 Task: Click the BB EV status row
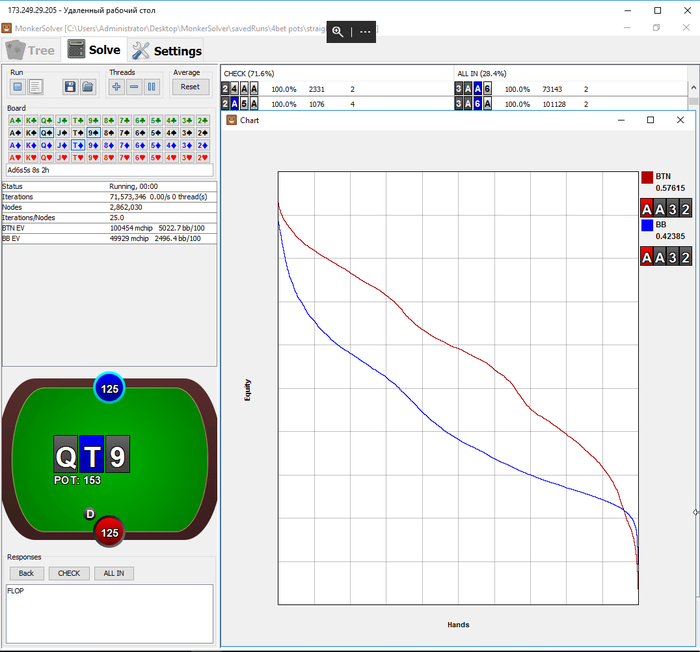(109, 238)
